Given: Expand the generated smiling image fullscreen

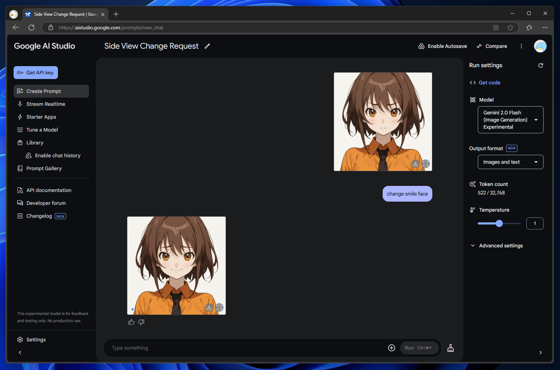Looking at the screenshot, I should [219, 307].
